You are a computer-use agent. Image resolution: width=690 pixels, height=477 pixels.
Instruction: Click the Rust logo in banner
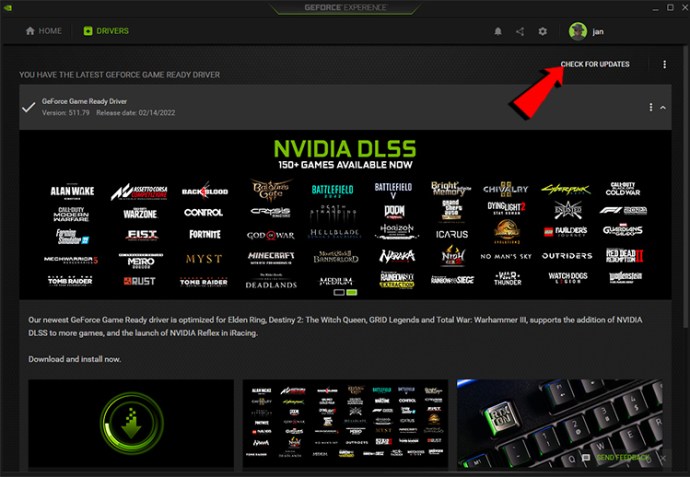[139, 281]
